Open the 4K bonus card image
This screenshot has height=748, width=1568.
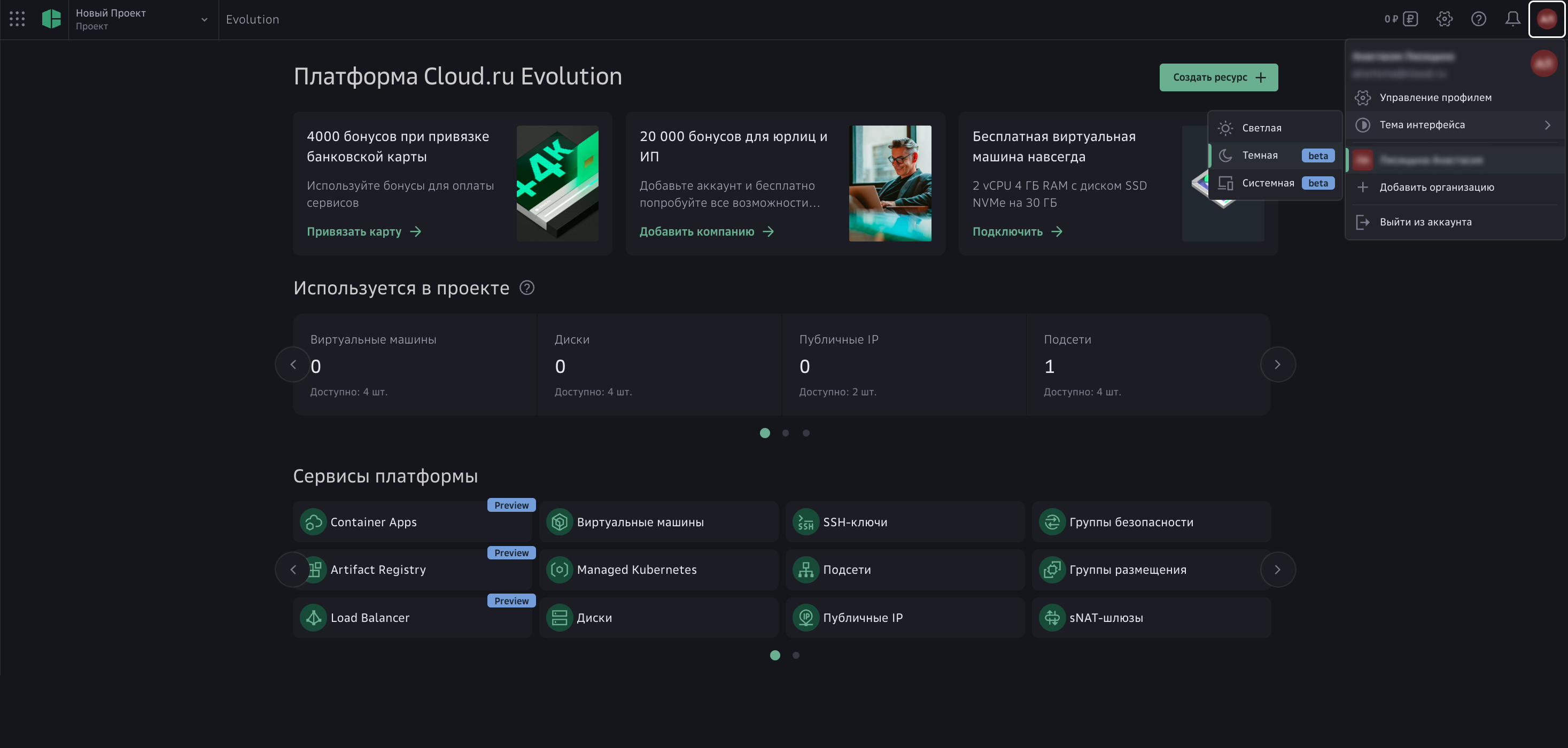pyautogui.click(x=557, y=183)
